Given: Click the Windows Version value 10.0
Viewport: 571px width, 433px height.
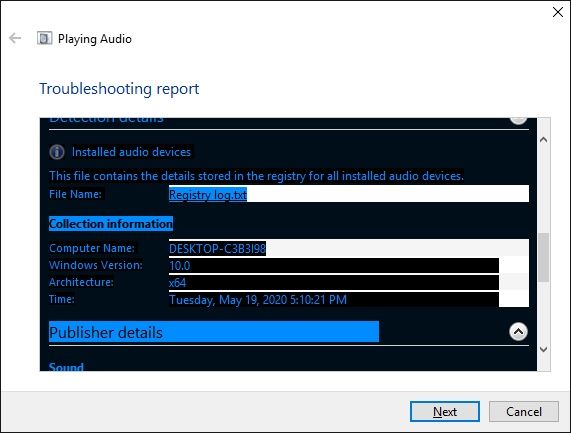Looking at the screenshot, I should [180, 265].
